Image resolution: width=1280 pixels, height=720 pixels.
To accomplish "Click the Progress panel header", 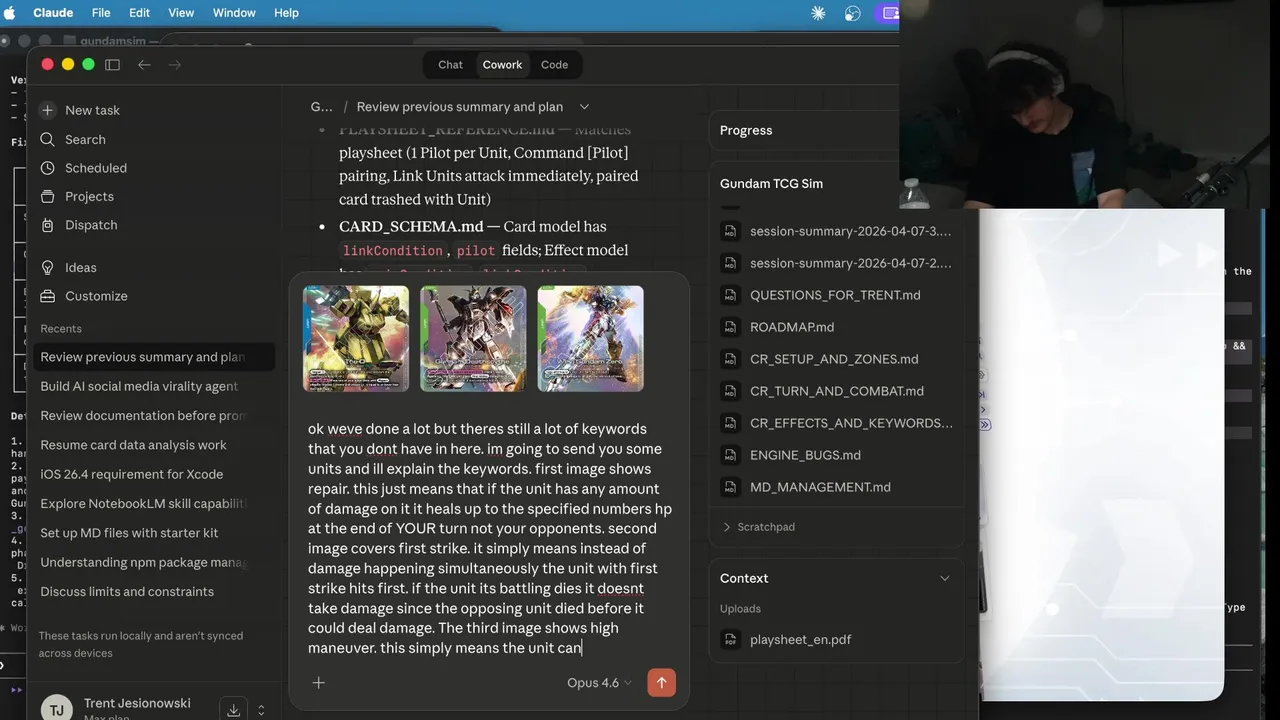I will tap(746, 130).
